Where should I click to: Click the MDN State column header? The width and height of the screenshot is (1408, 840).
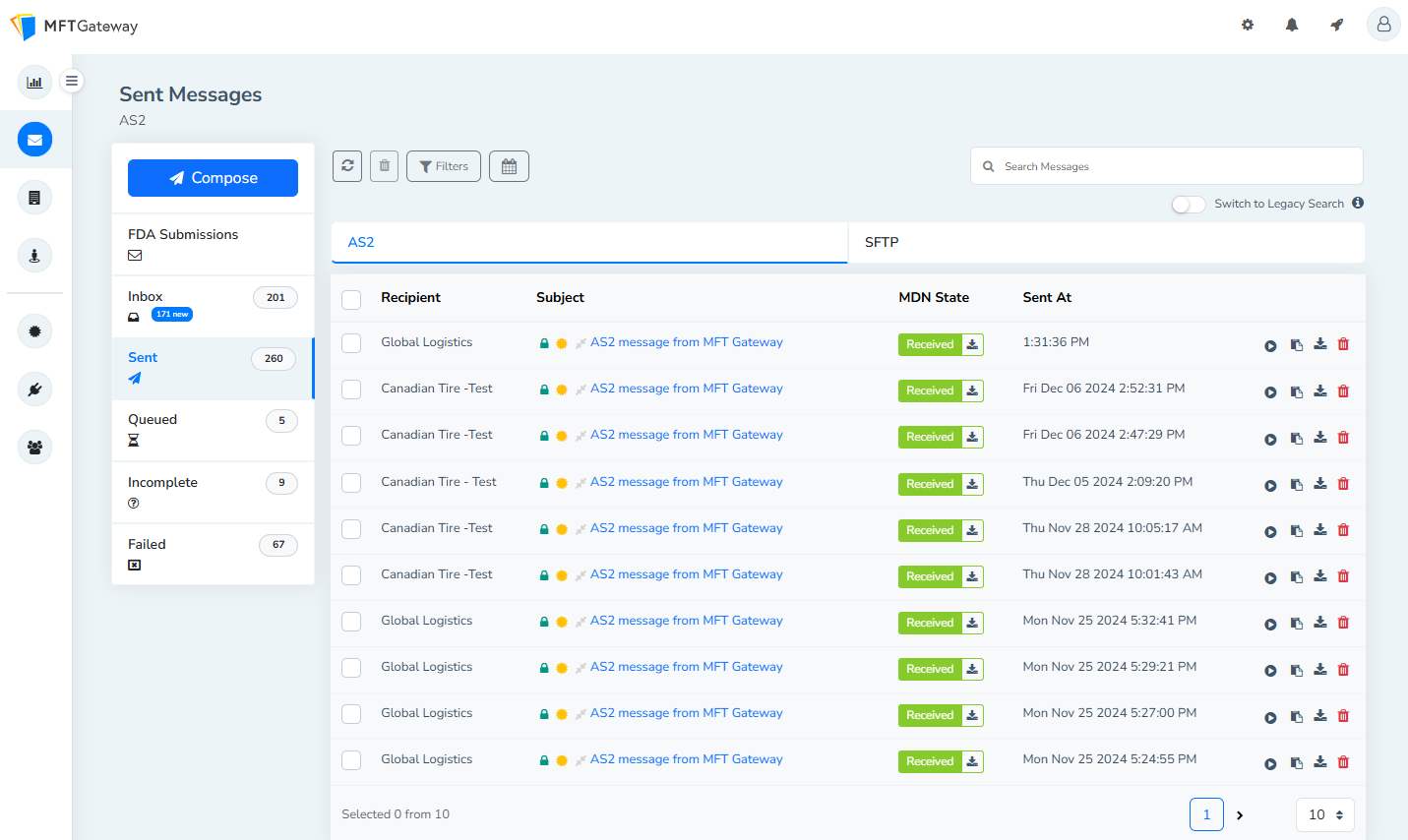click(934, 297)
